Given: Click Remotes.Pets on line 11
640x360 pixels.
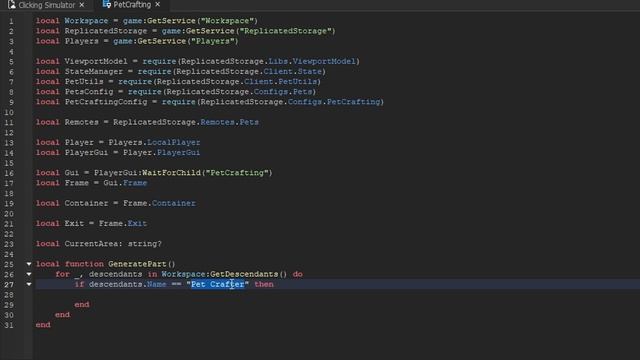Looking at the screenshot, I should pos(229,122).
